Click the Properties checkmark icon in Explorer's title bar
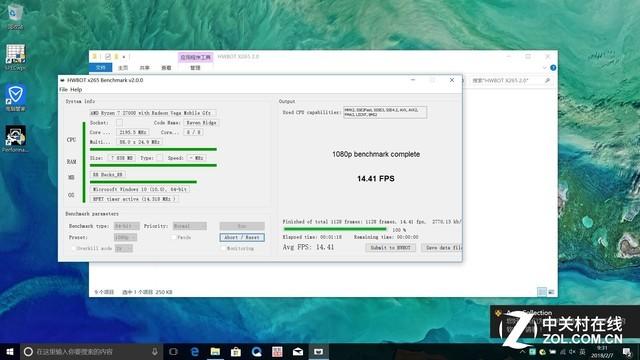Image resolution: width=640 pixels, height=360 pixels. [108, 57]
